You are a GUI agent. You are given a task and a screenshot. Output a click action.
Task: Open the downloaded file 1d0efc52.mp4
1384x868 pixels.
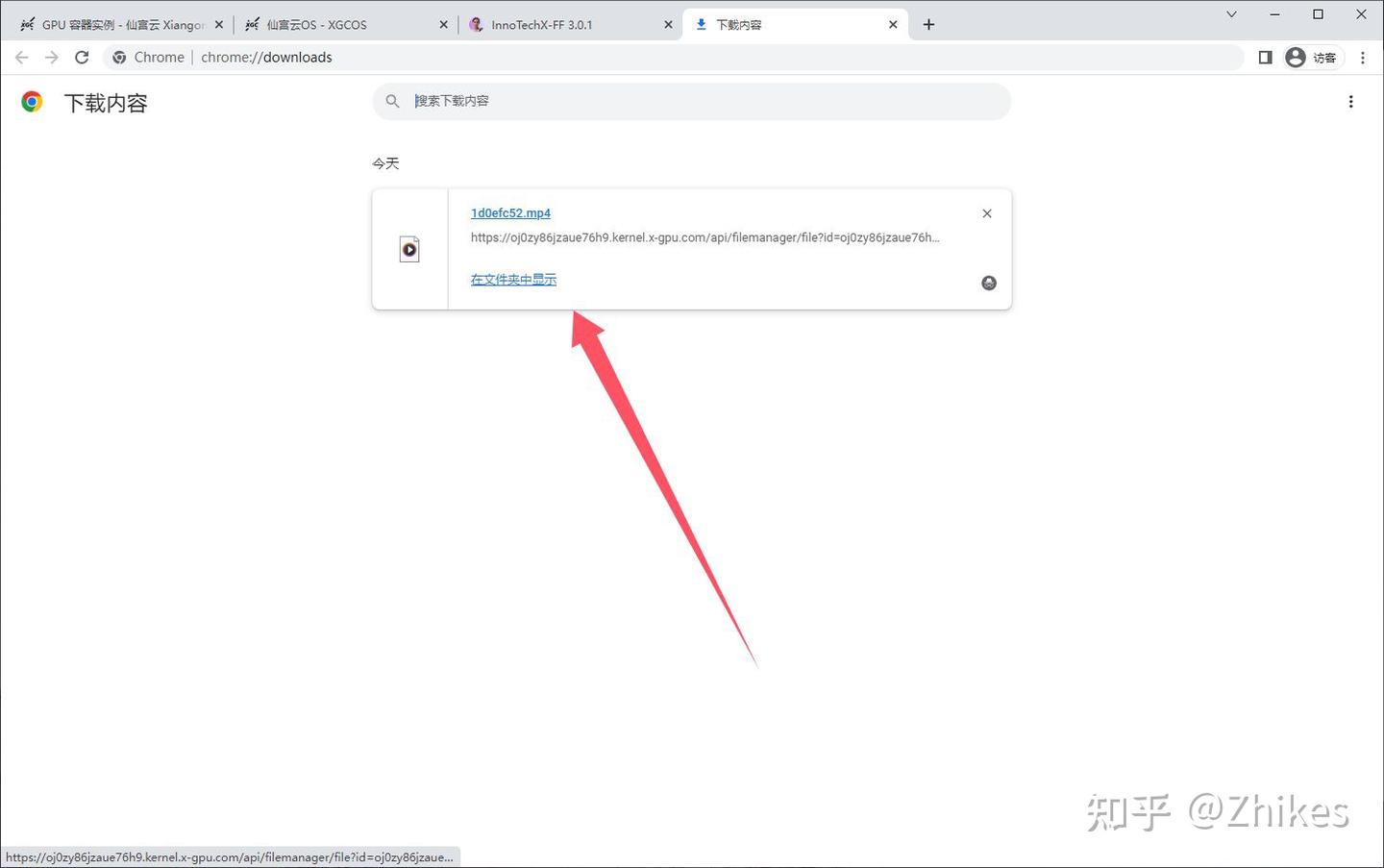click(510, 213)
